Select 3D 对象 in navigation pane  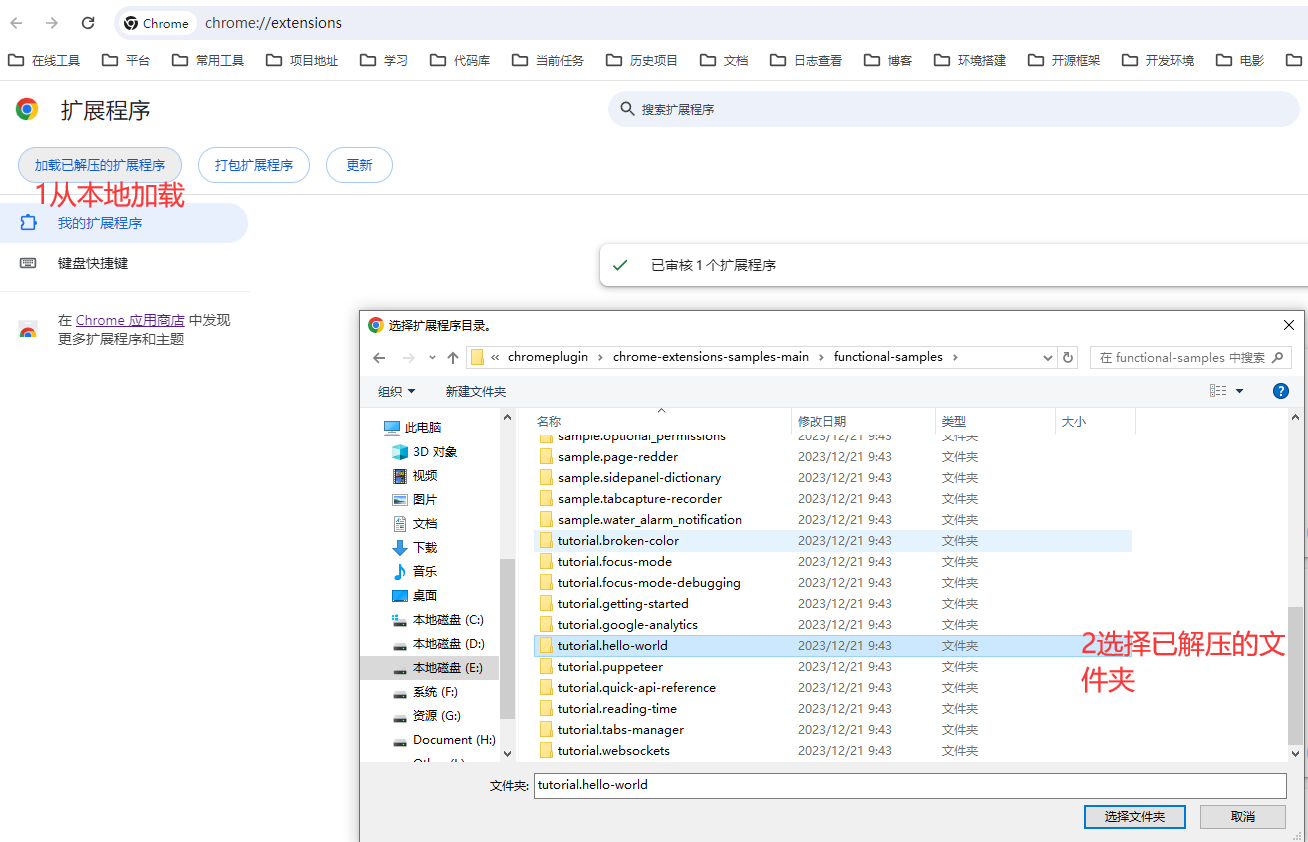pos(425,452)
